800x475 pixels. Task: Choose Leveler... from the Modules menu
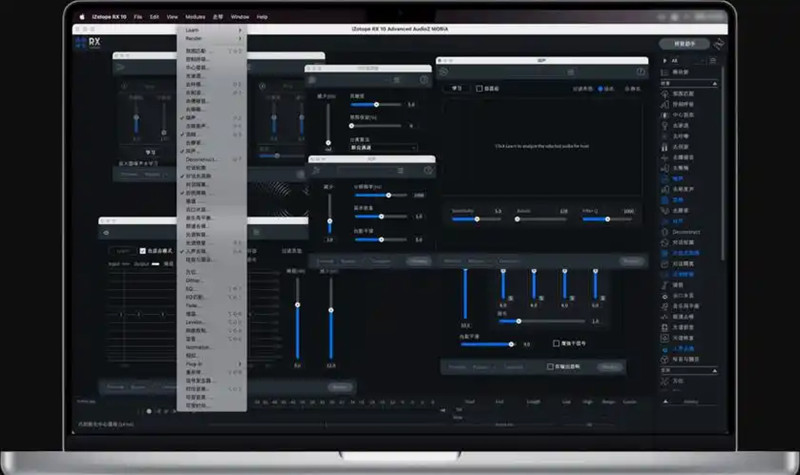point(212,322)
